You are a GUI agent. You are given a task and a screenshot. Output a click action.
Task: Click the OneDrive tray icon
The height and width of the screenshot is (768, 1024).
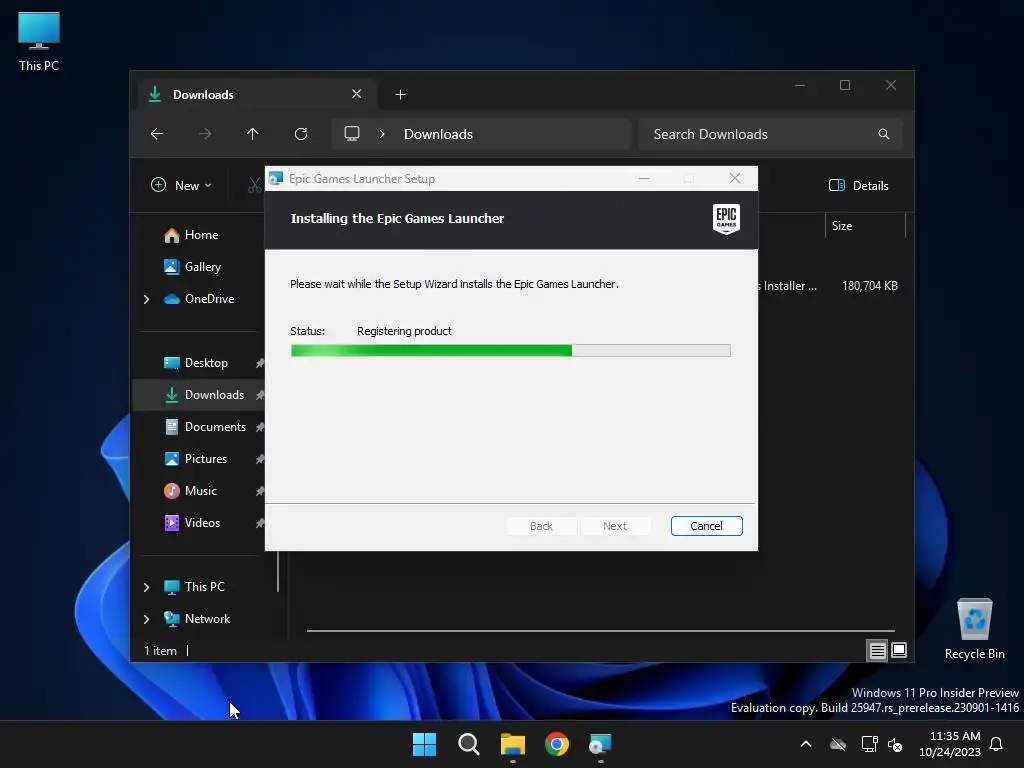pyautogui.click(x=838, y=744)
